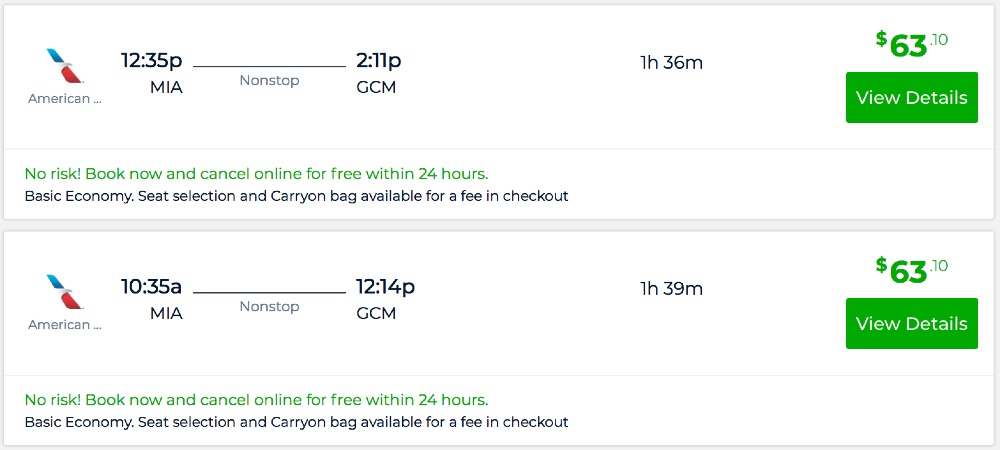The image size is (1000, 450).
Task: Click the Nonstop label on the 10:35a flight
Action: pos(269,307)
